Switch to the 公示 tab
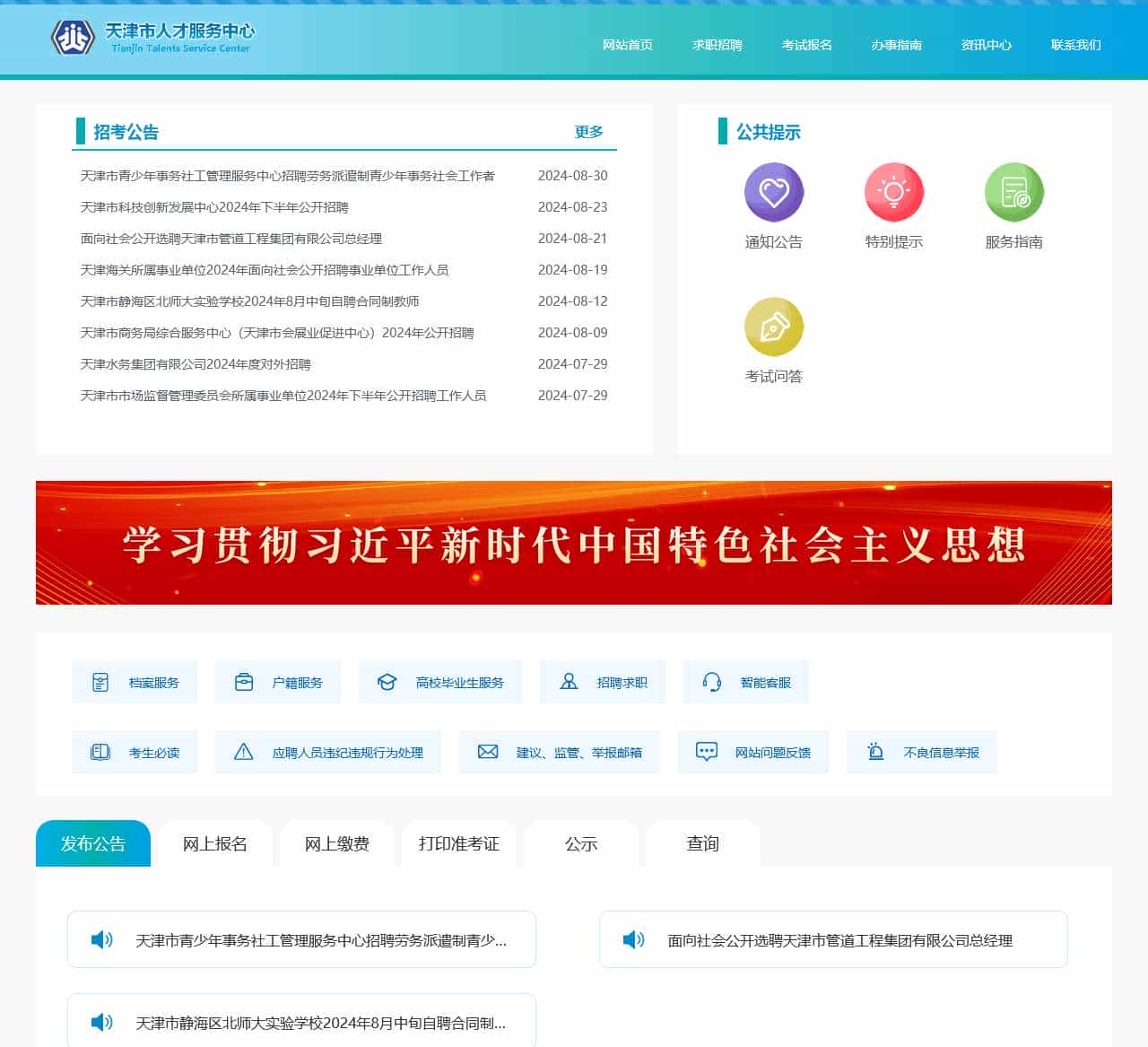This screenshot has height=1047, width=1148. click(x=581, y=843)
